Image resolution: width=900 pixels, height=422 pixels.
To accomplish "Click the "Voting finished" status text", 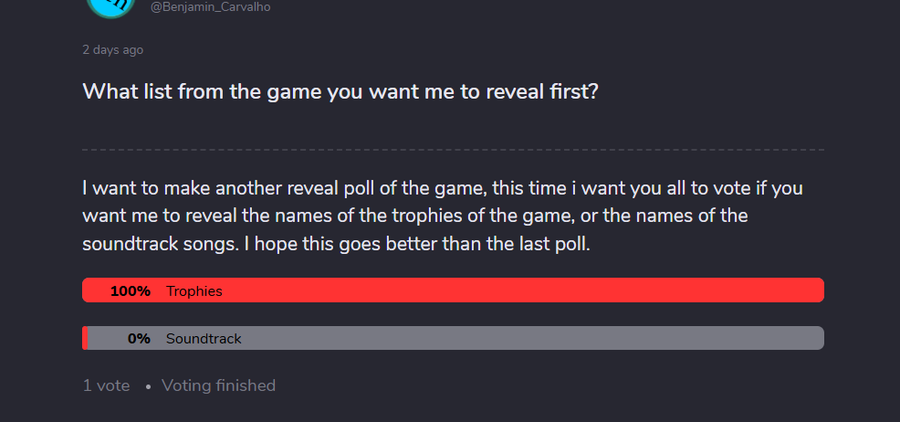I will coord(218,385).
